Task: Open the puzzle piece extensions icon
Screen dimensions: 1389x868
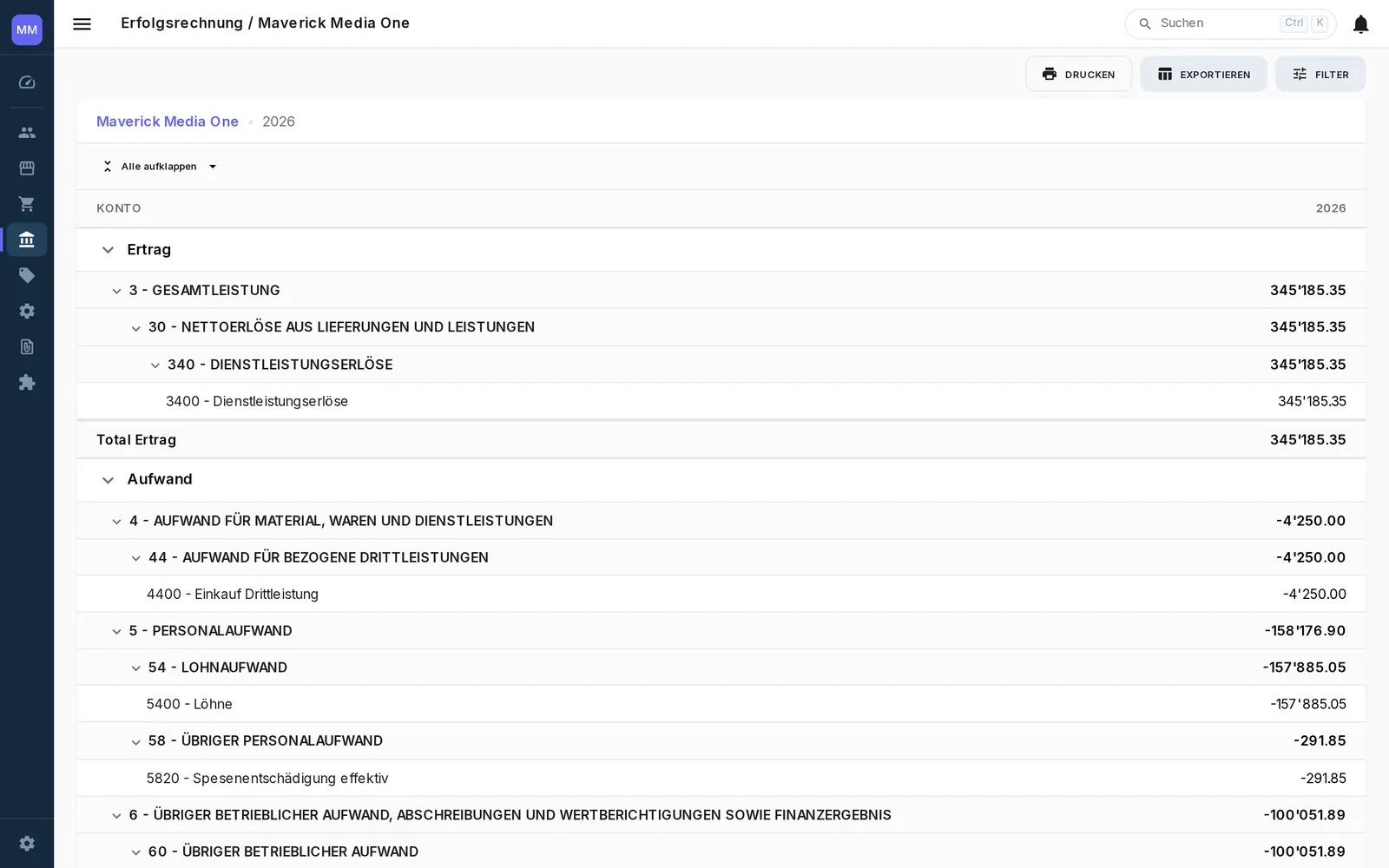Action: pyautogui.click(x=27, y=383)
